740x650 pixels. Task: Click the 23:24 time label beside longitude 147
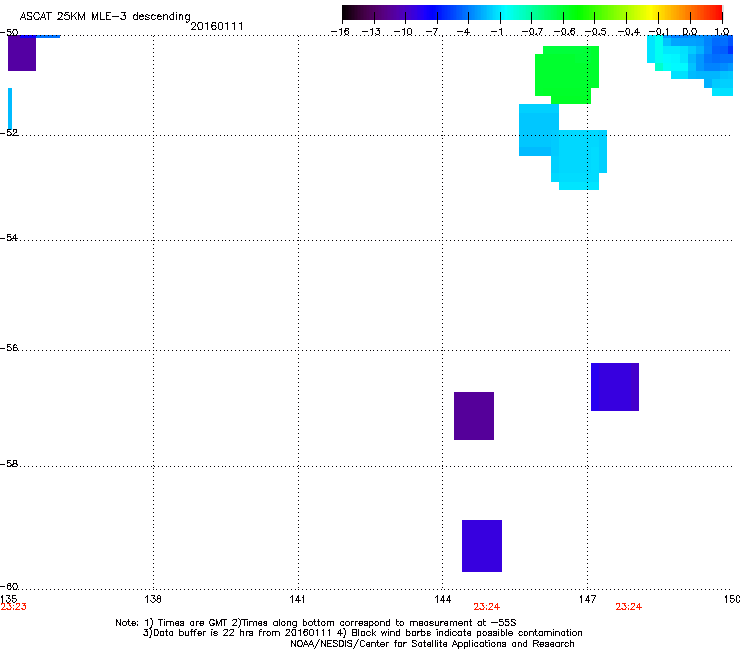629,607
